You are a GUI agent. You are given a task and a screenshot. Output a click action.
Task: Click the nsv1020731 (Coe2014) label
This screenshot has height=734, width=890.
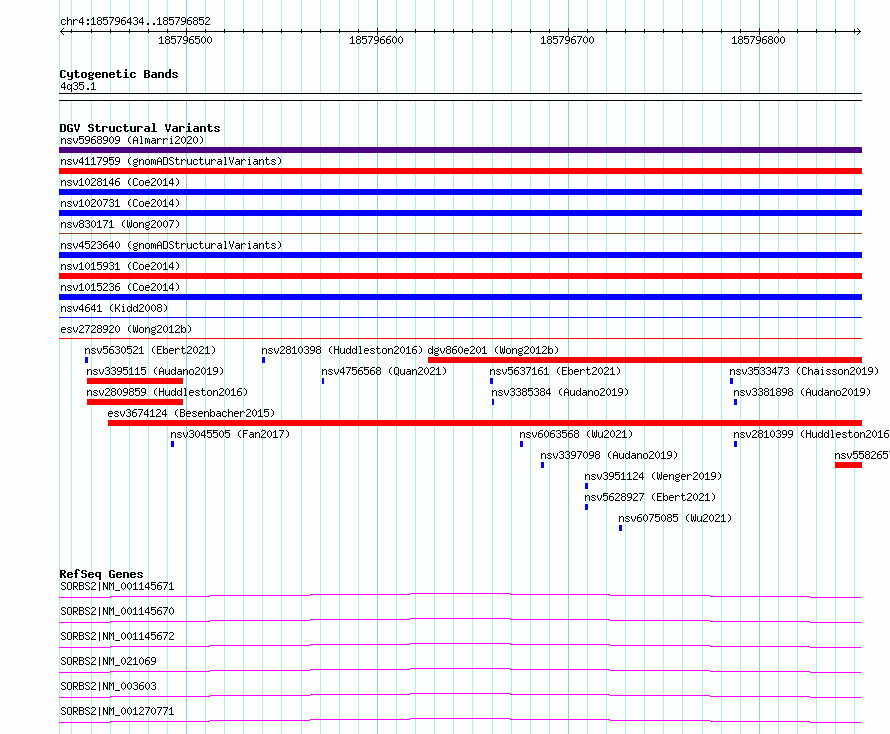pyautogui.click(x=120, y=203)
